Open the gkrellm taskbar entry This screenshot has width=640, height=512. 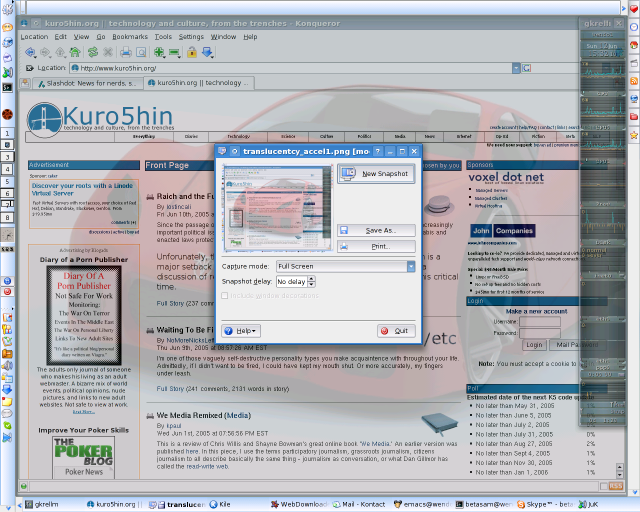42,505
